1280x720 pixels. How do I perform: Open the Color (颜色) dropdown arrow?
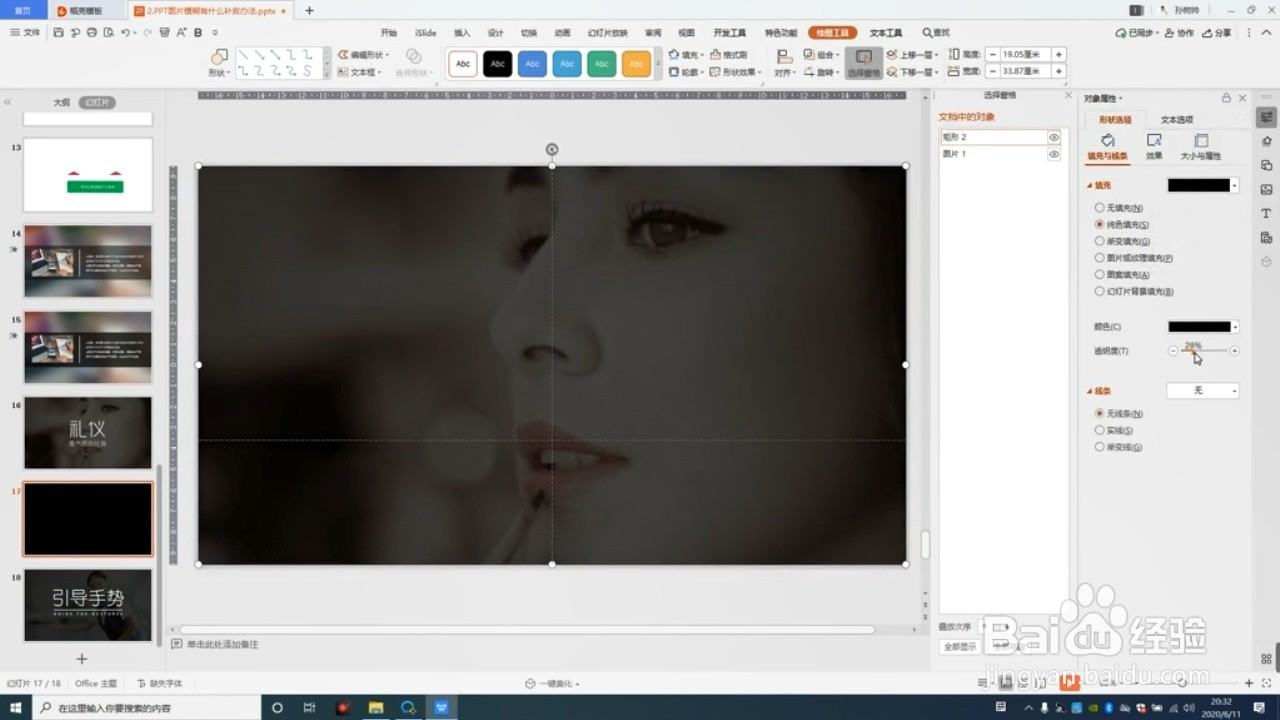pyautogui.click(x=1236, y=327)
